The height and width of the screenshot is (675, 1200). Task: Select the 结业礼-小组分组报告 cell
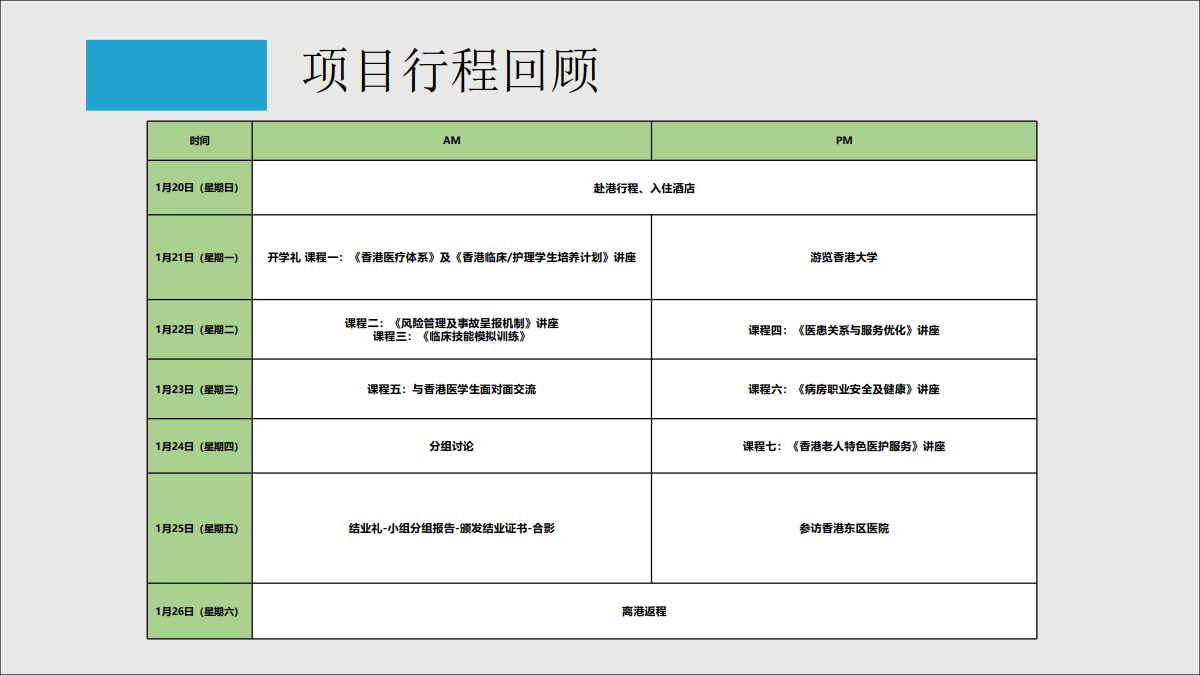[x=452, y=528]
